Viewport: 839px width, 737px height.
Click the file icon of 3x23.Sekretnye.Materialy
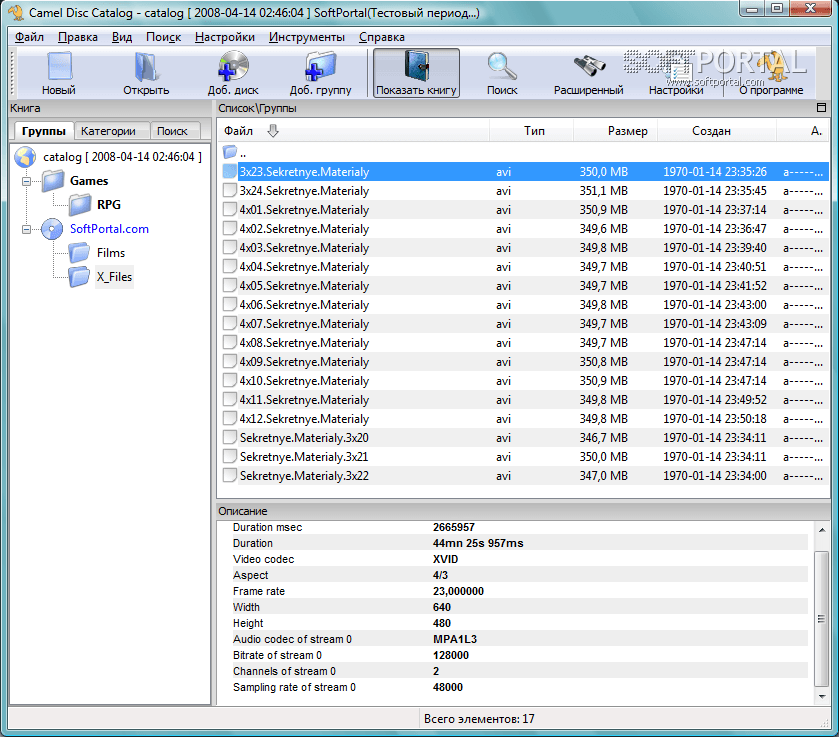point(230,171)
